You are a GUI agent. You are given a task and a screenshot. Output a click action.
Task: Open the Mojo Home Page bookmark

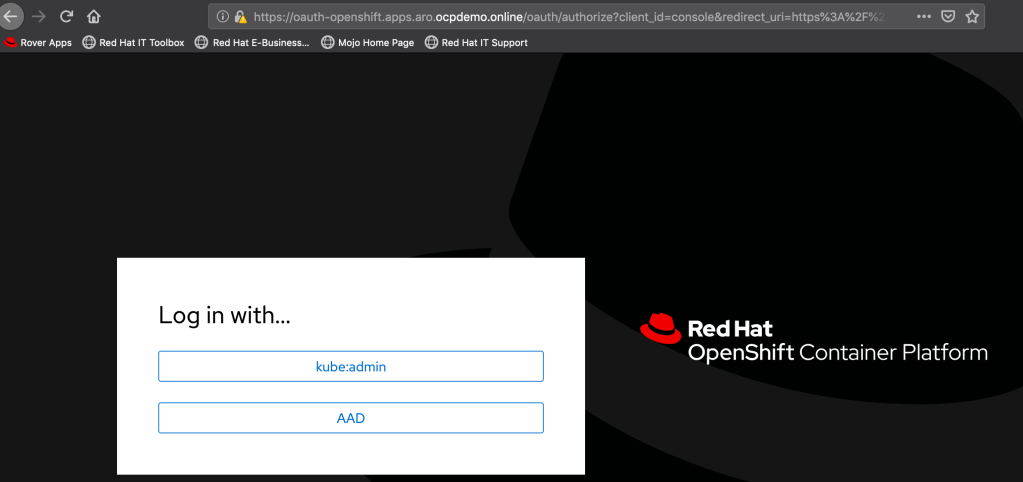click(367, 43)
